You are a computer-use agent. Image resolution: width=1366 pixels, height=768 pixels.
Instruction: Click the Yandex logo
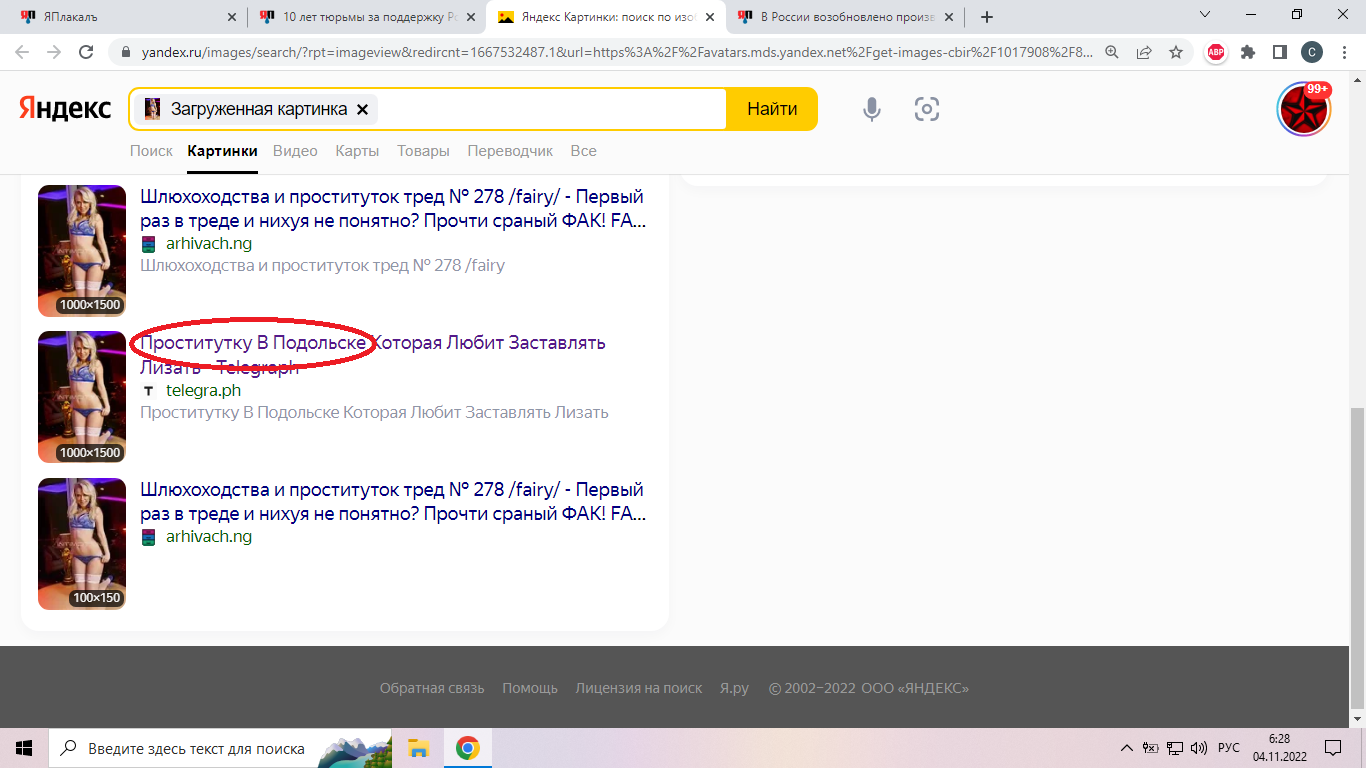(x=65, y=109)
